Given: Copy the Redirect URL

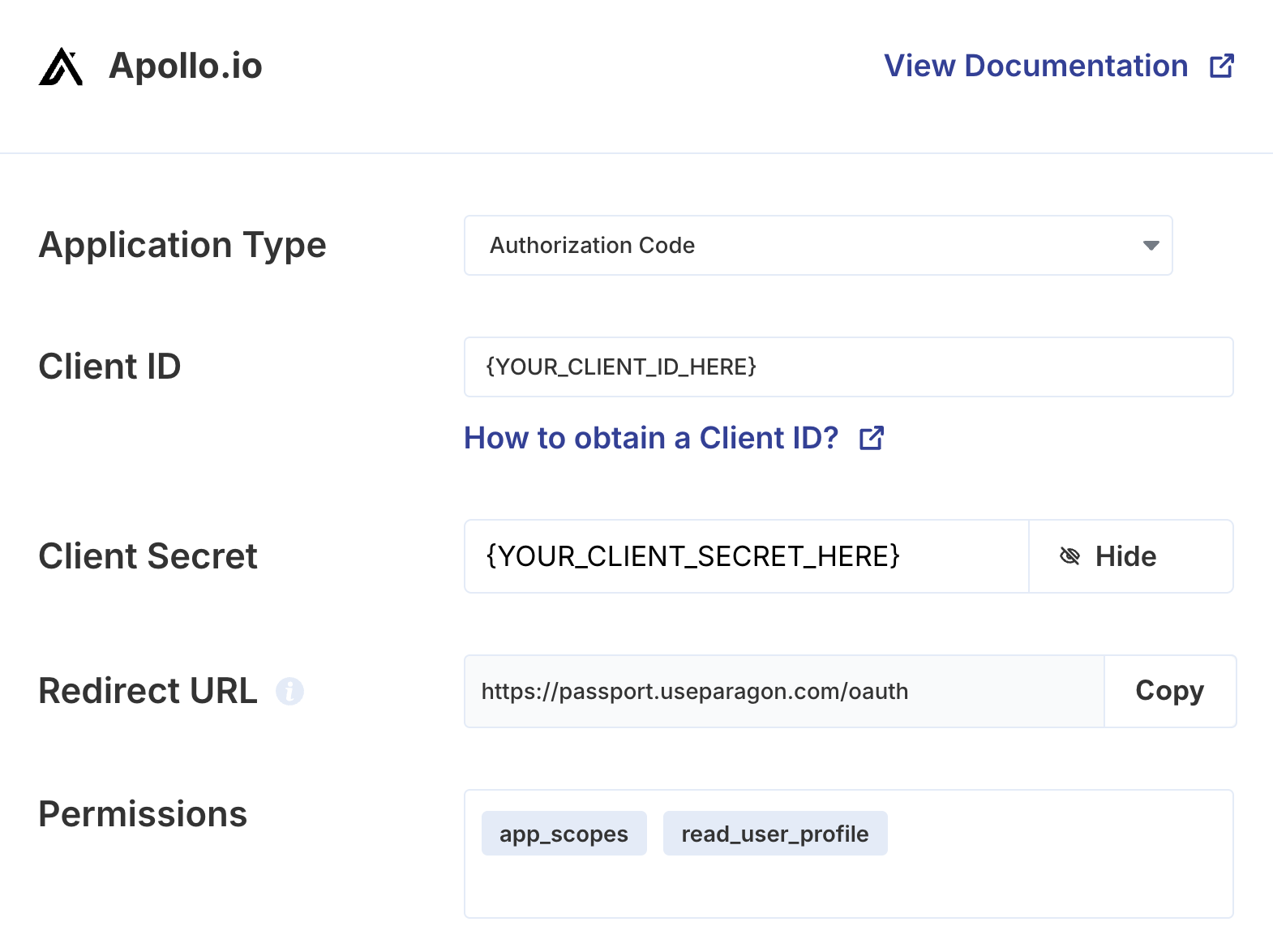Looking at the screenshot, I should (x=1170, y=691).
